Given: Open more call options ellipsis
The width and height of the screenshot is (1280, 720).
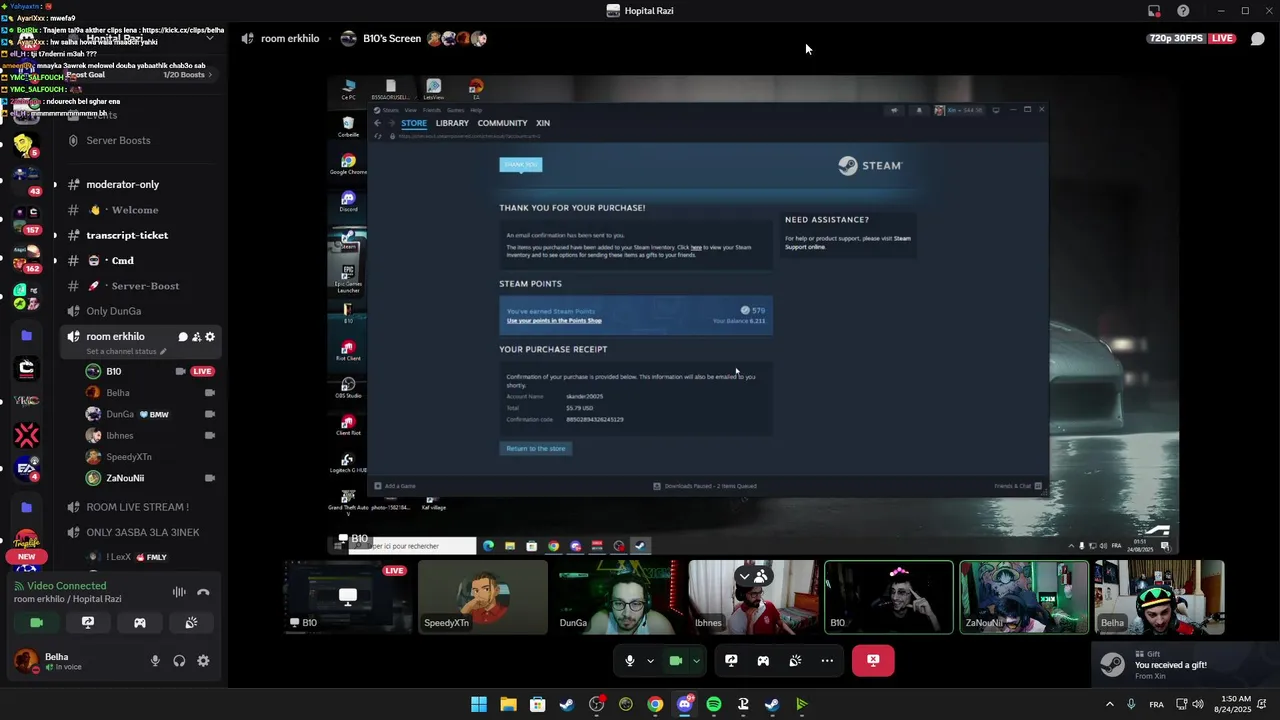Looking at the screenshot, I should pyautogui.click(x=827, y=661).
